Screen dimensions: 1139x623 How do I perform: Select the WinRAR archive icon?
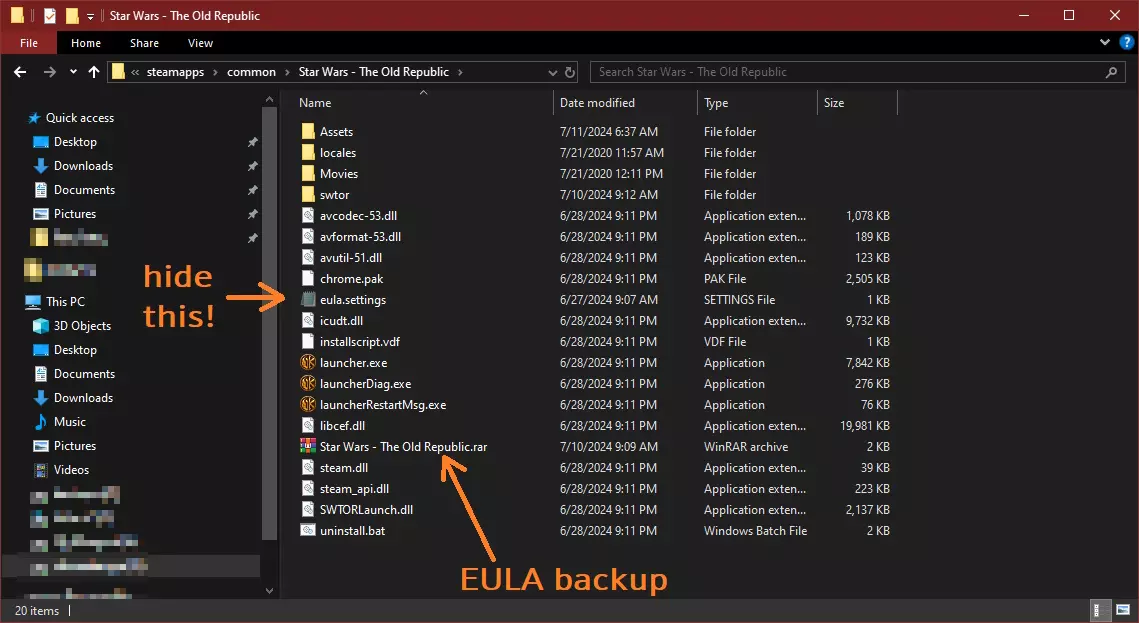click(x=308, y=447)
